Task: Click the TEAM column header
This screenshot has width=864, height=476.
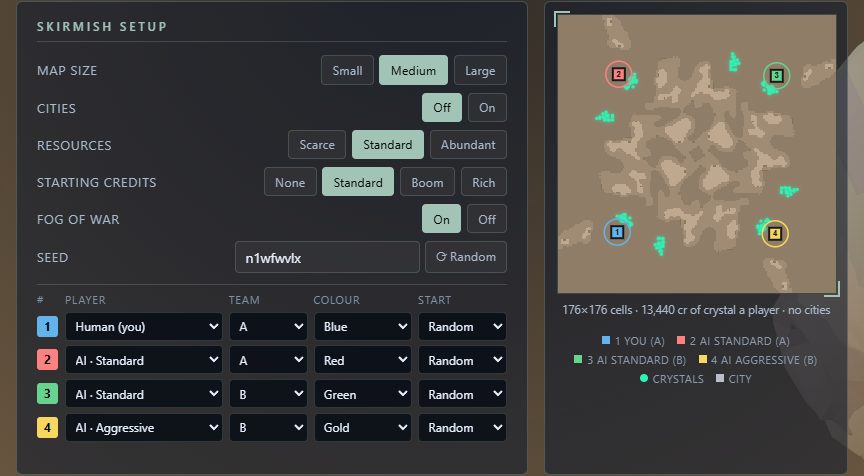Action: pyautogui.click(x=244, y=300)
